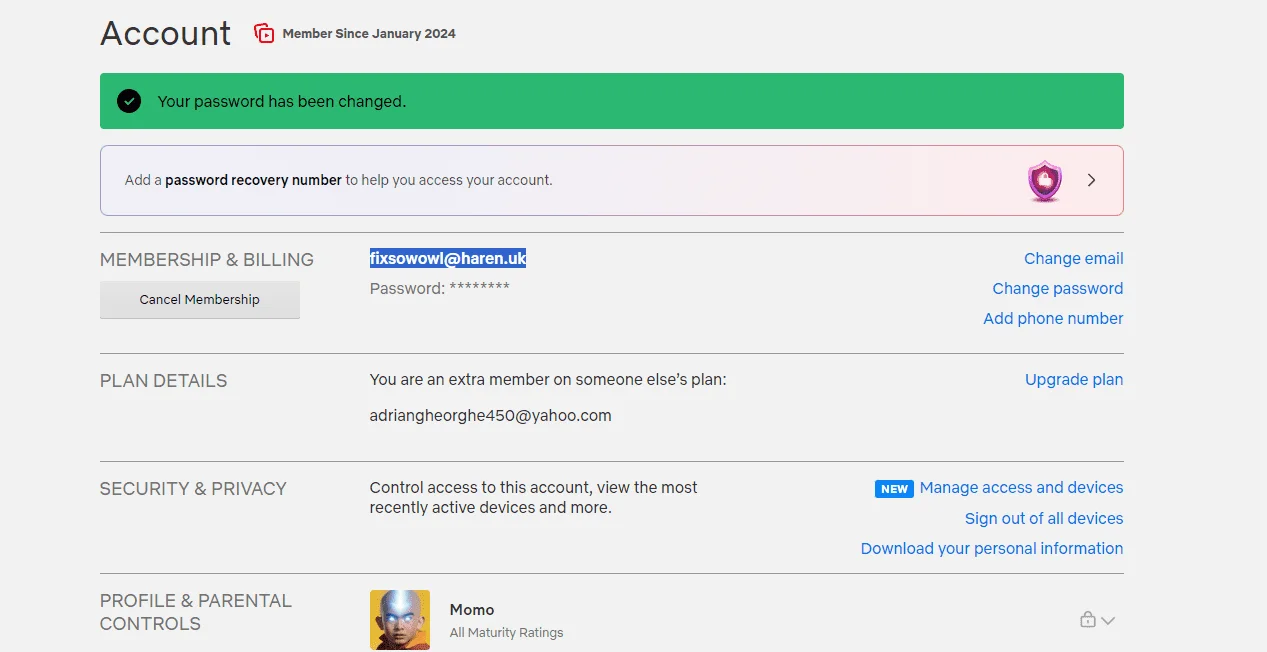Click the Upgrade plan link

point(1074,380)
